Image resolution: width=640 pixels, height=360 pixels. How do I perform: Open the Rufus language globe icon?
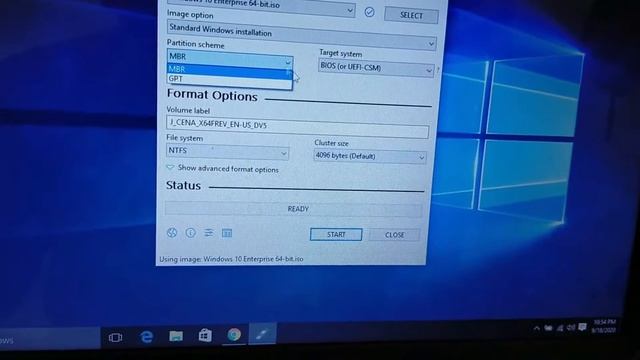click(x=172, y=233)
